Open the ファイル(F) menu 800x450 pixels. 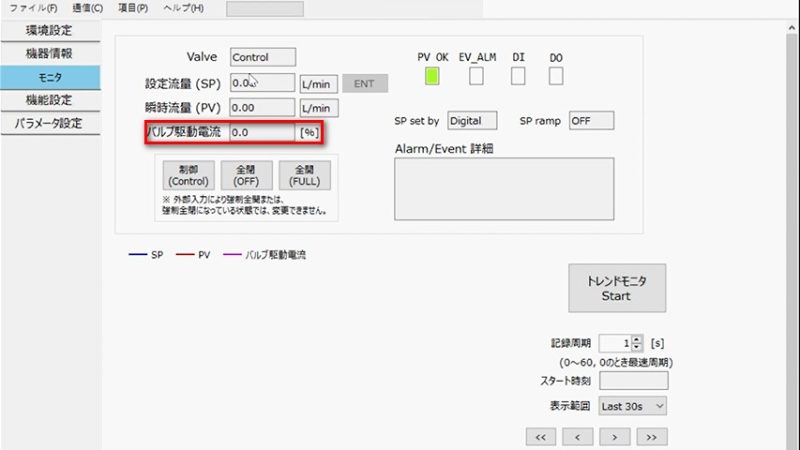33,8
